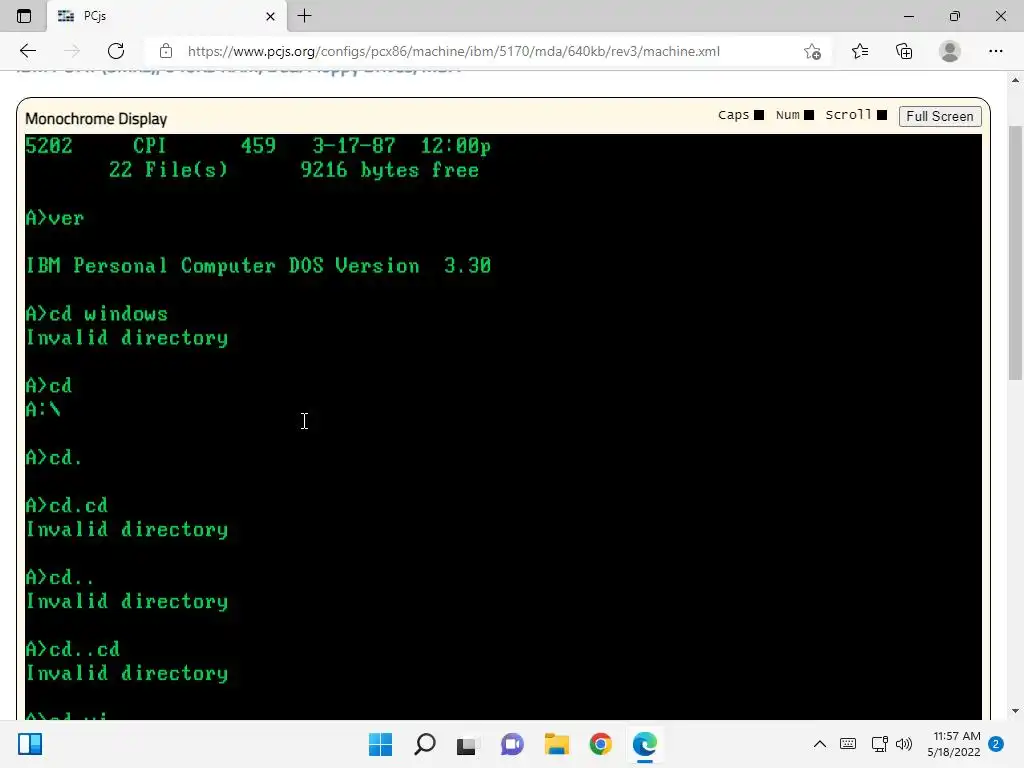Show hidden system tray icons

pos(820,744)
